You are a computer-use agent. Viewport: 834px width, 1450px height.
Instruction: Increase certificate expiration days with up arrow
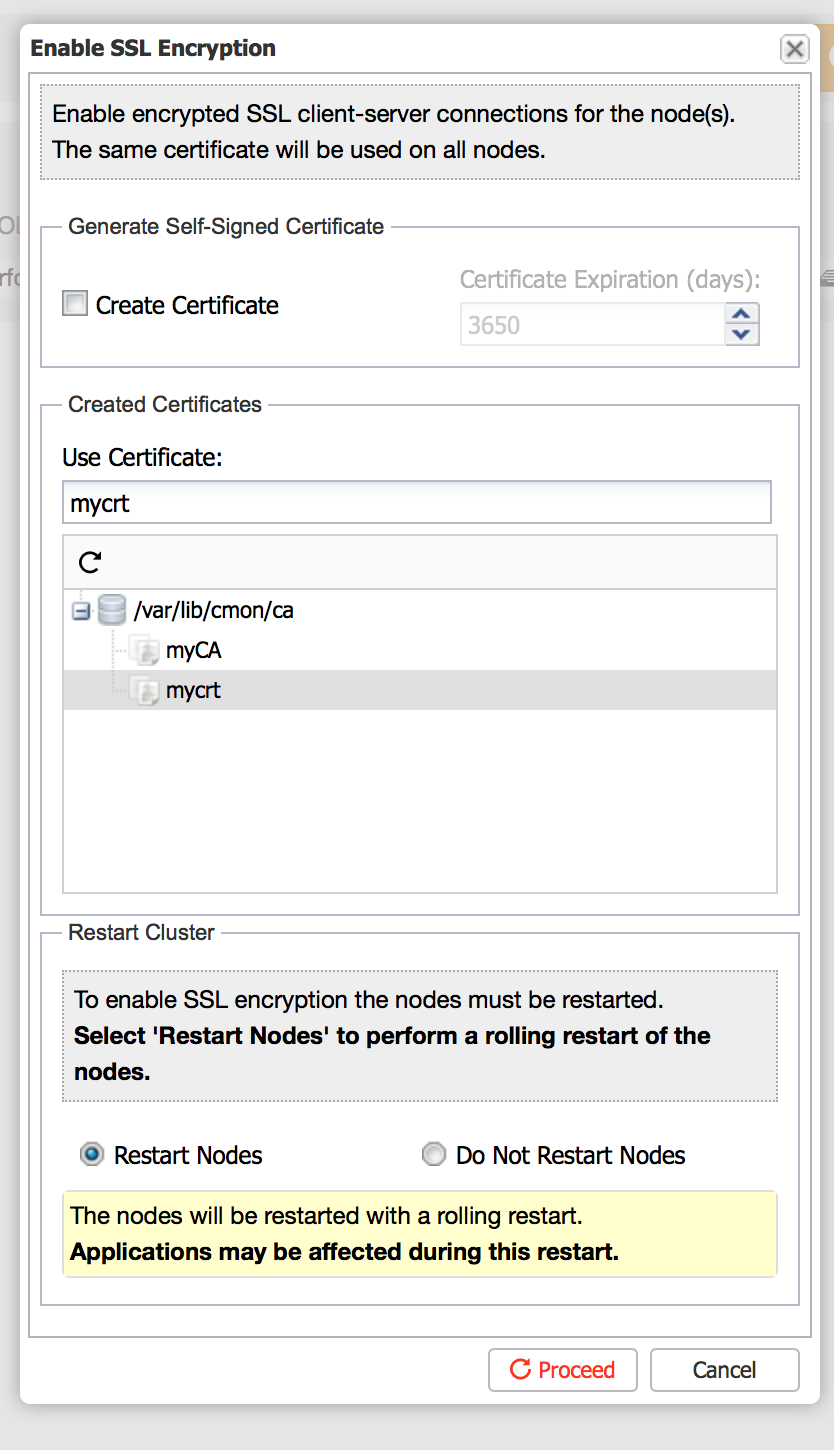741,314
